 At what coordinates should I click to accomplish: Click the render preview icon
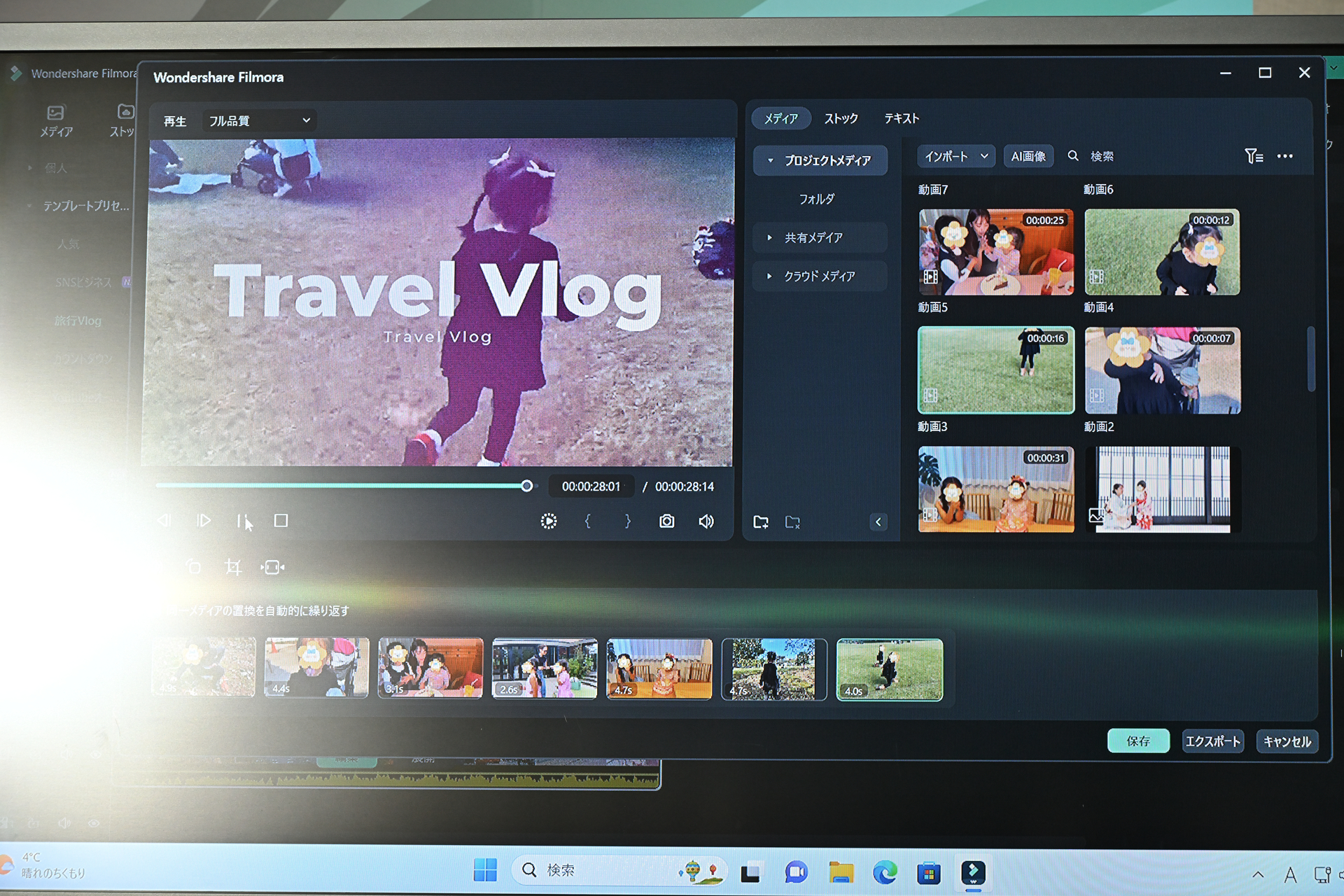549,521
